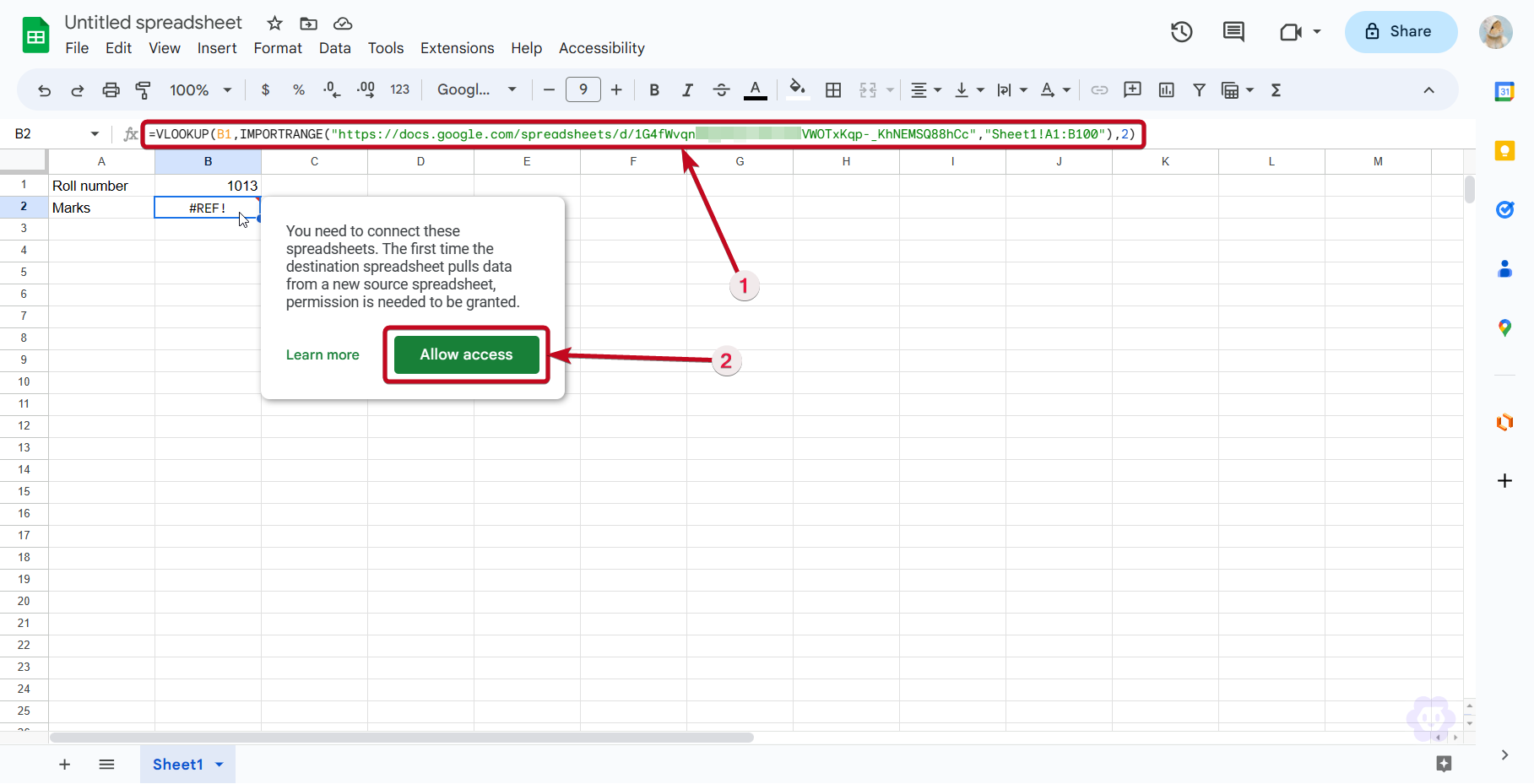Increase decimal places

click(x=366, y=90)
